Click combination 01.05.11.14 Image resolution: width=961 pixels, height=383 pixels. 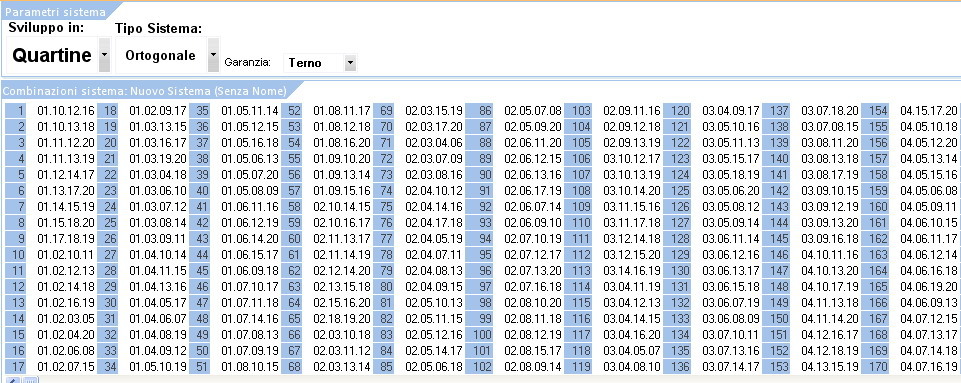click(250, 111)
